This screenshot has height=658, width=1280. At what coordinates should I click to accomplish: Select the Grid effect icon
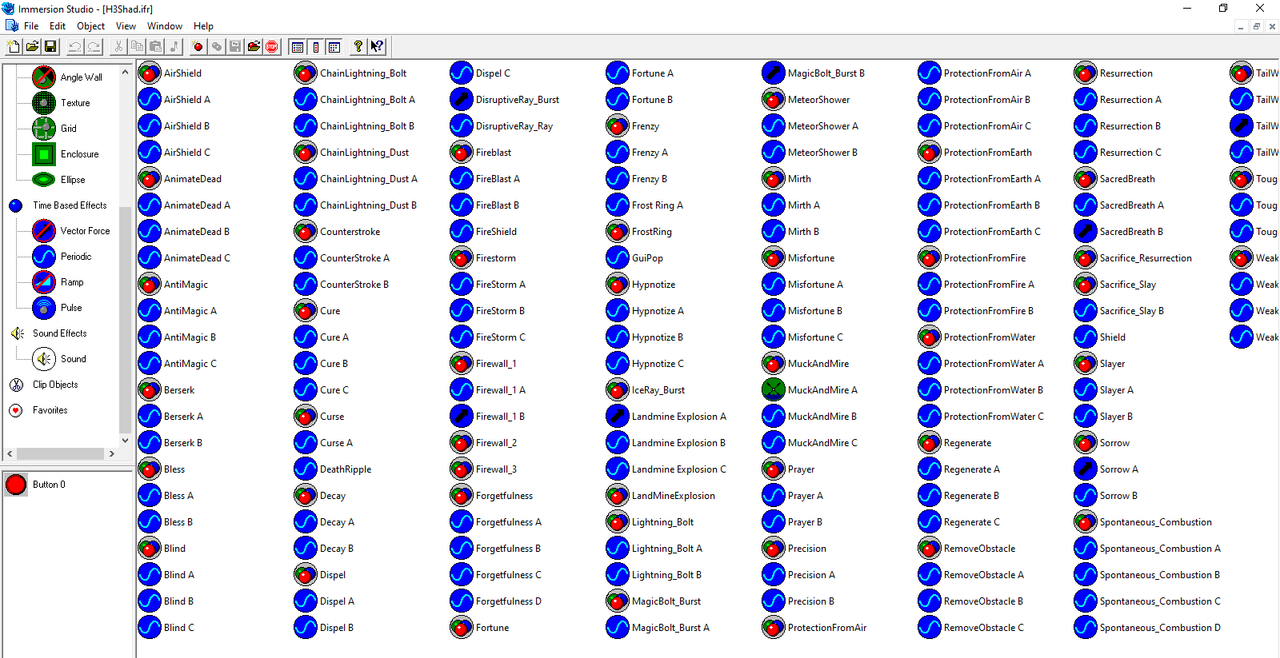[x=44, y=128]
